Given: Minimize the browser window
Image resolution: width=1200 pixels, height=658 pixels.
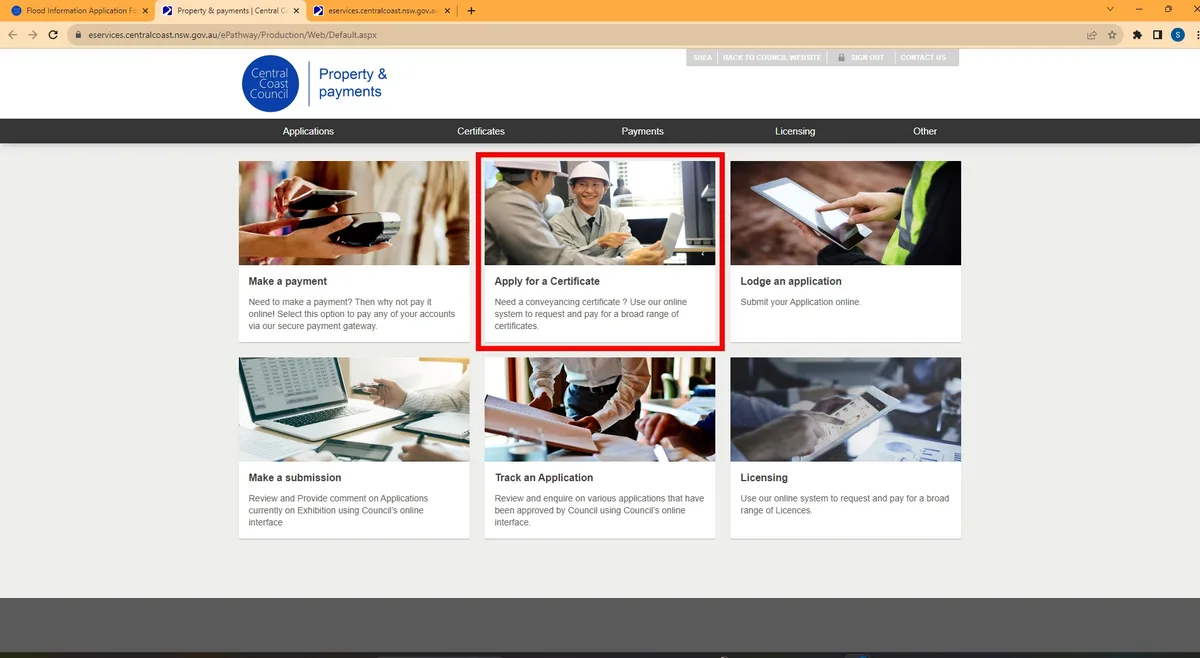Looking at the screenshot, I should [1139, 9].
